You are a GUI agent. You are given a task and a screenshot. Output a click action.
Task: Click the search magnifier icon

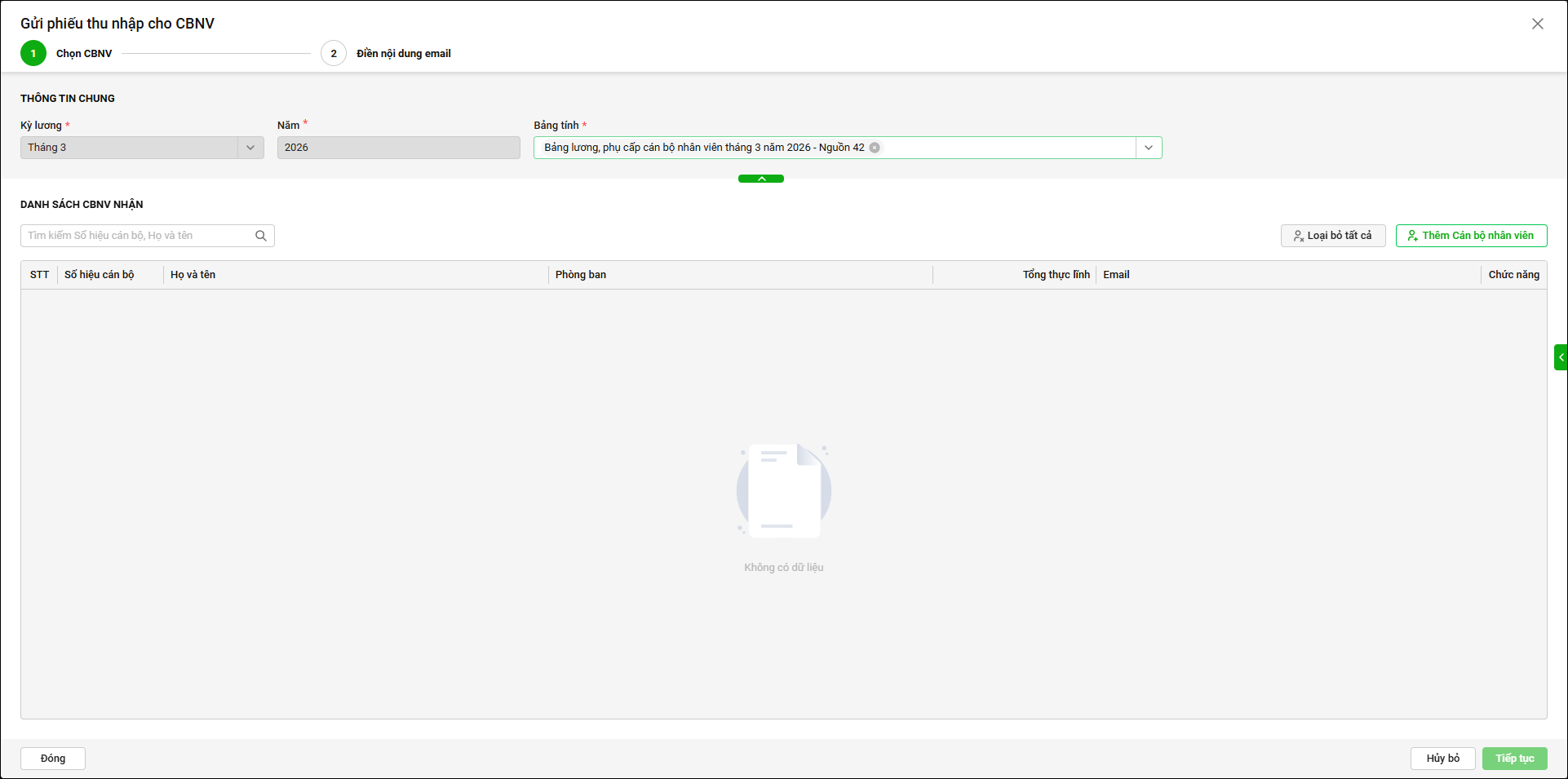point(261,236)
